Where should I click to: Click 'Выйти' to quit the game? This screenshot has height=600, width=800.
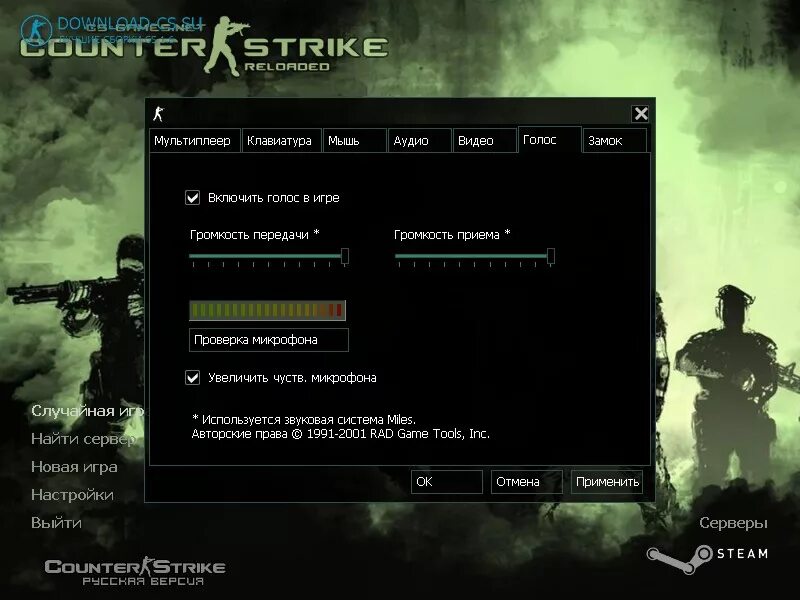pyautogui.click(x=57, y=523)
